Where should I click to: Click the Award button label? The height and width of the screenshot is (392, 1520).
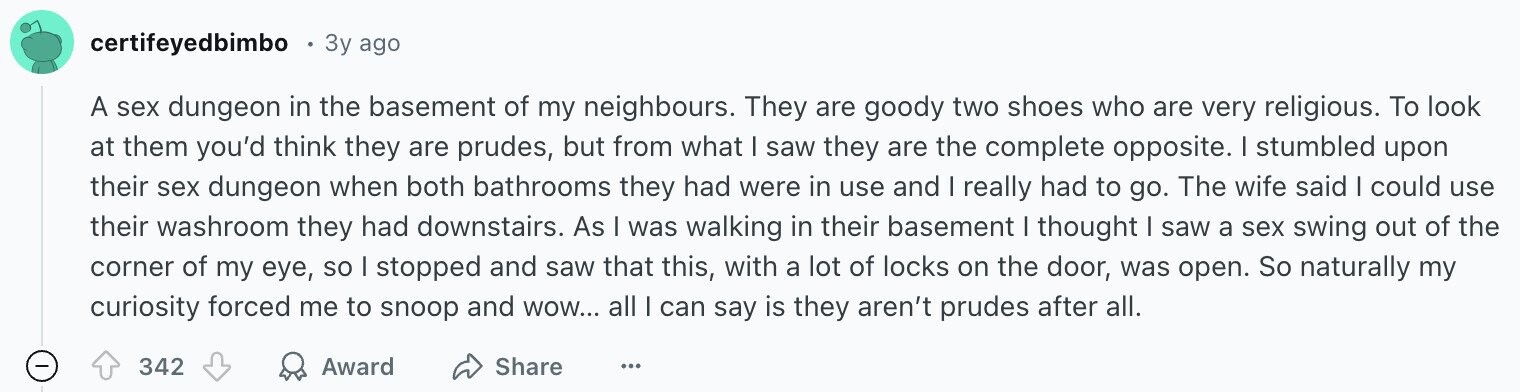[x=357, y=367]
